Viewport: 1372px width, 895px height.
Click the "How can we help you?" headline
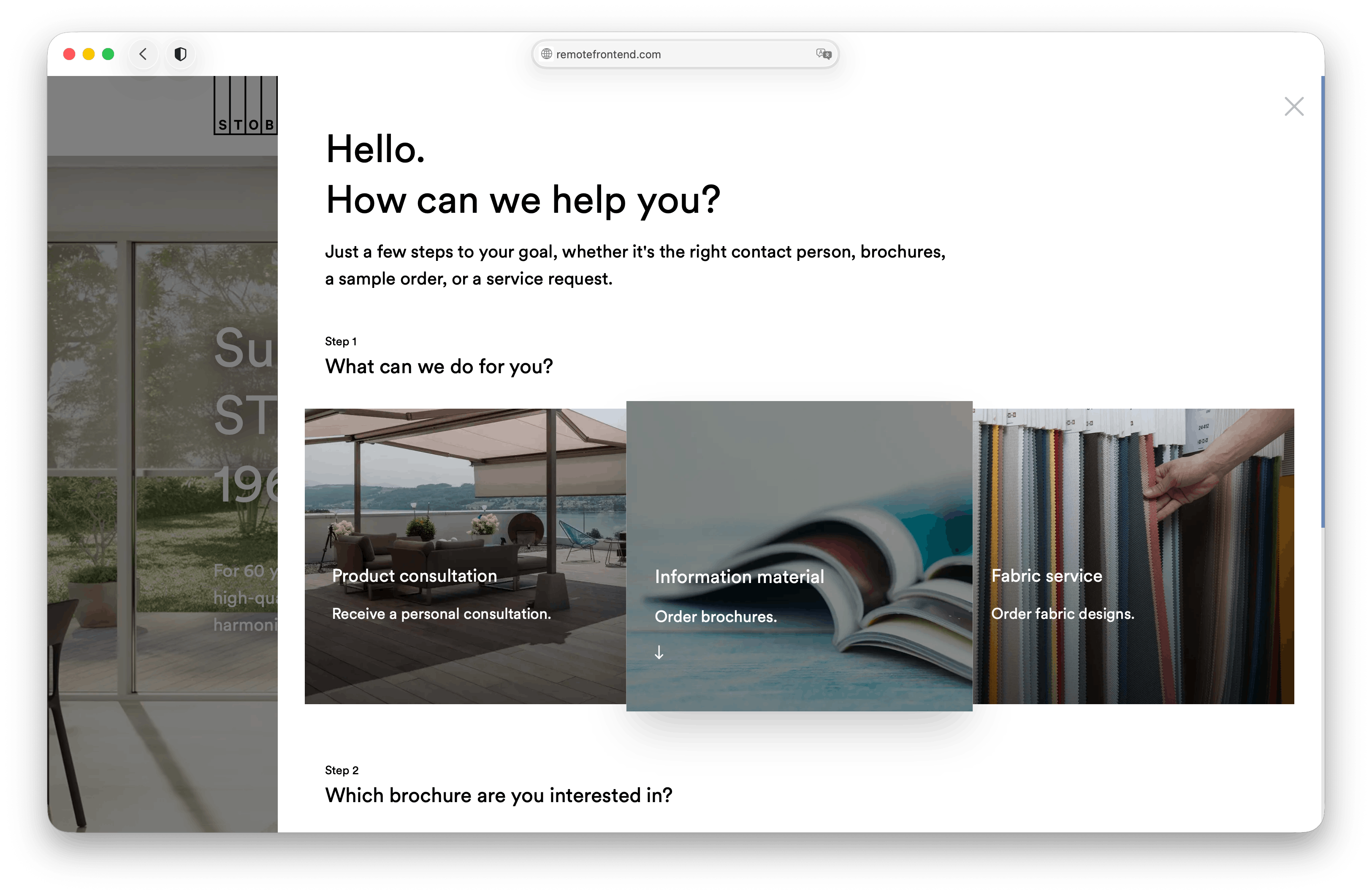(x=523, y=200)
